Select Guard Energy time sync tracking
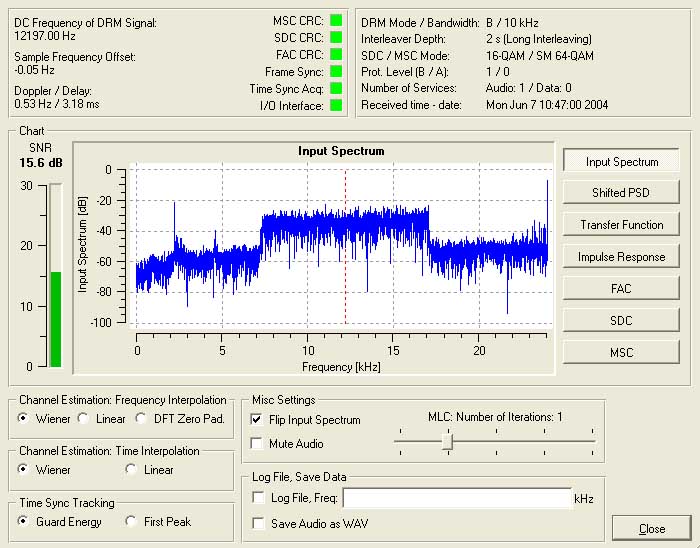Viewport: 700px width, 548px height. click(x=23, y=522)
